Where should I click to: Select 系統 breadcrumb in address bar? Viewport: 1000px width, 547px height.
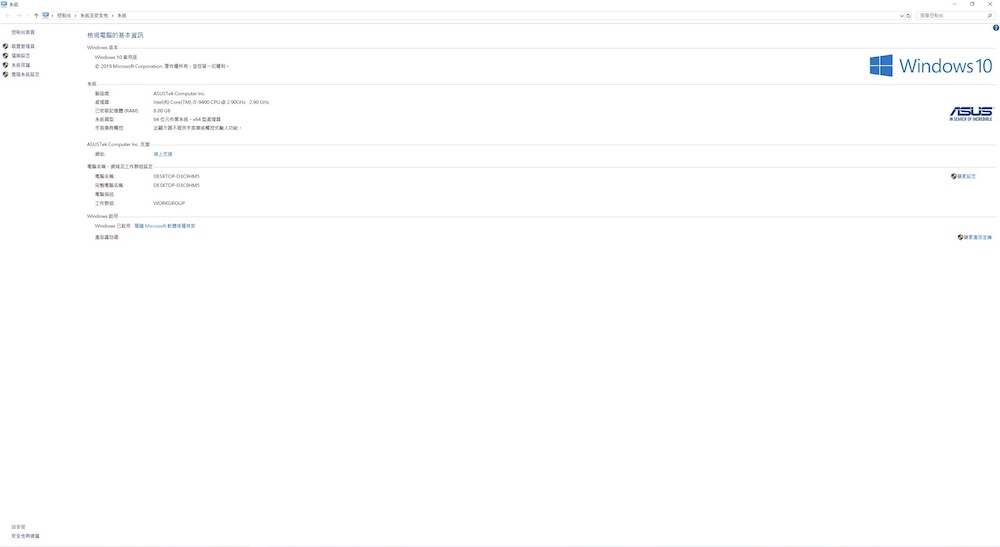(122, 15)
